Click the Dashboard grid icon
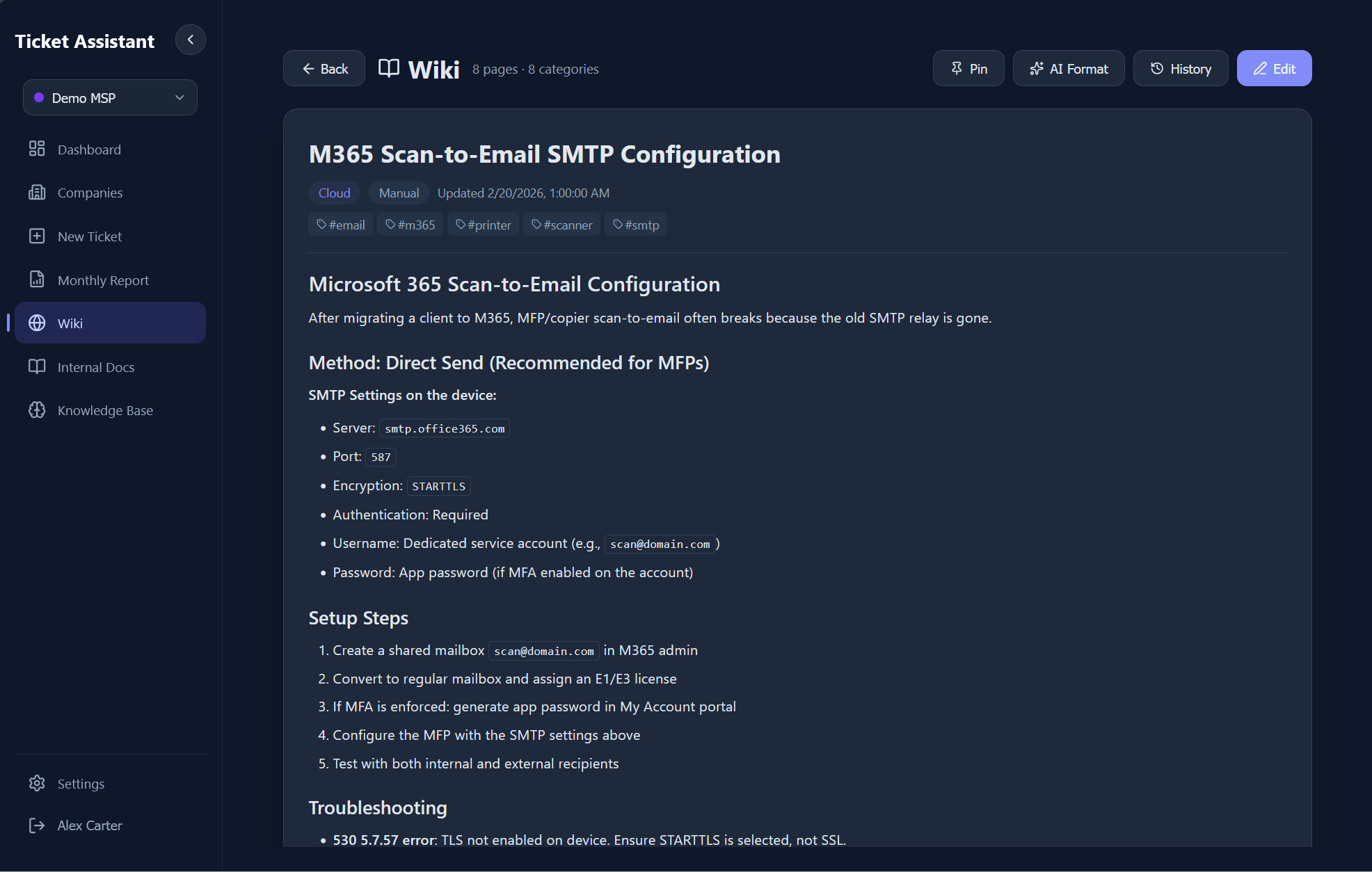Viewport: 1372px width, 872px height. pos(37,149)
